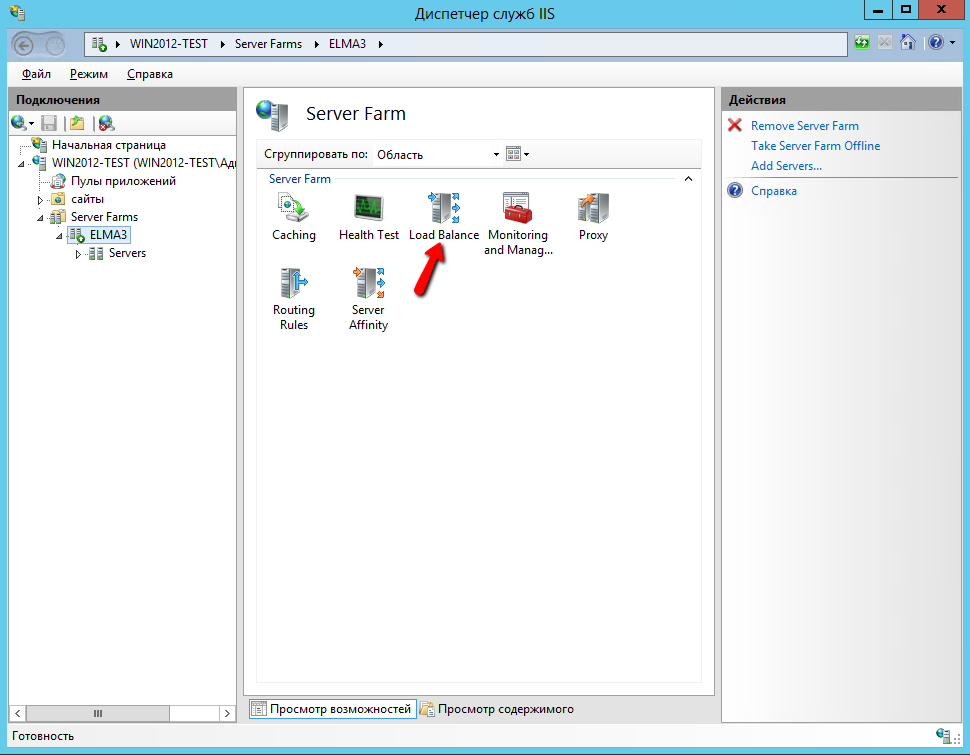Image resolution: width=970 pixels, height=755 pixels.
Task: Open the Routing Rules feature
Action: pyautogui.click(x=293, y=286)
